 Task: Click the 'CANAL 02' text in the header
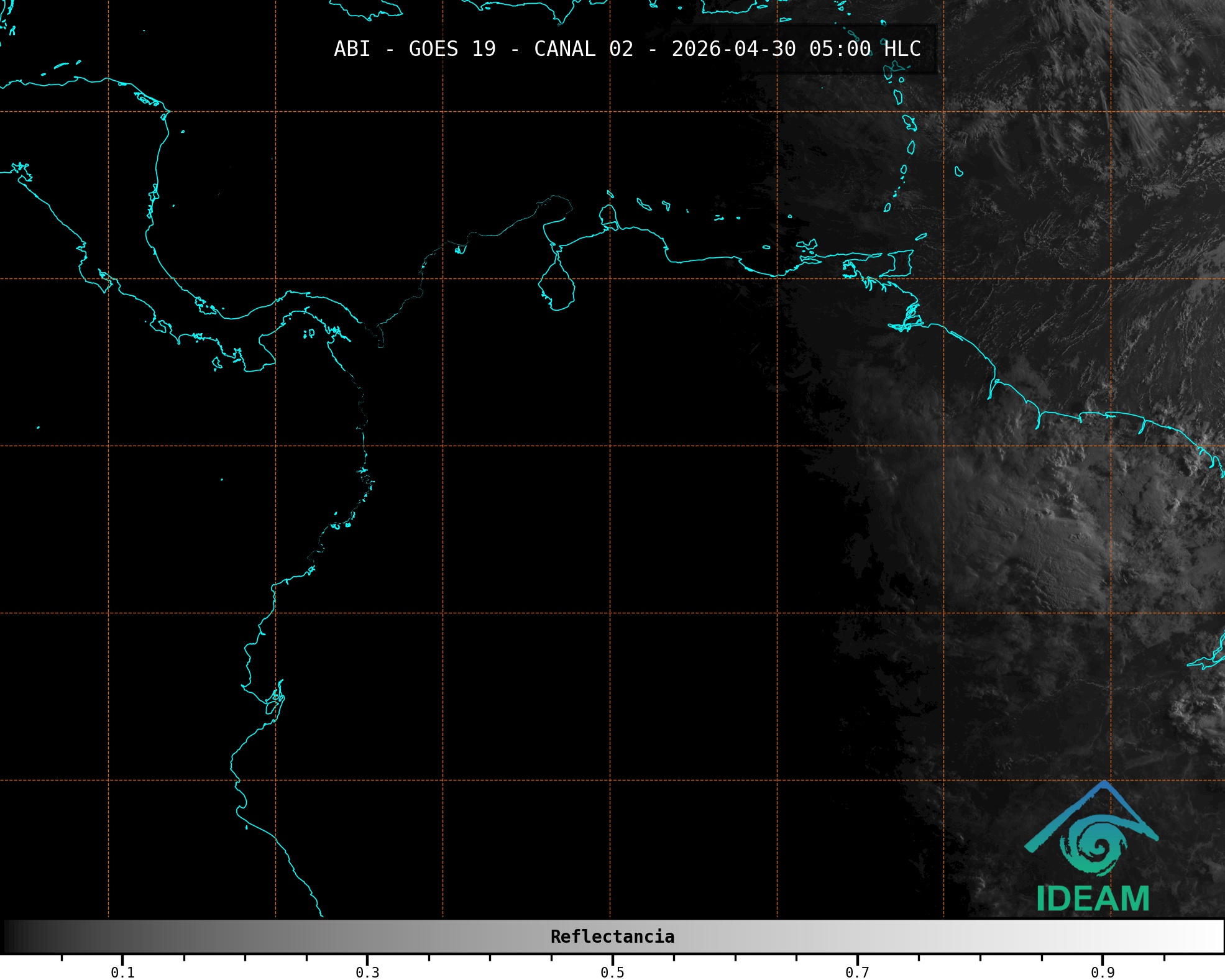tap(583, 49)
